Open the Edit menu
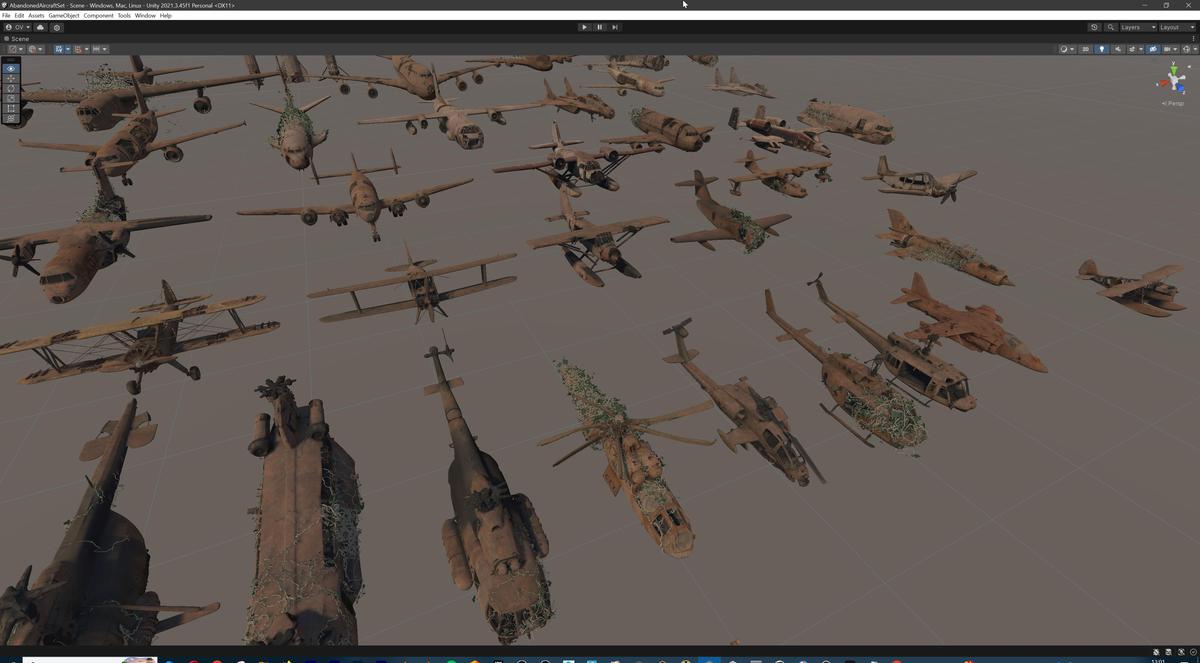Image resolution: width=1200 pixels, height=663 pixels. pos(19,16)
